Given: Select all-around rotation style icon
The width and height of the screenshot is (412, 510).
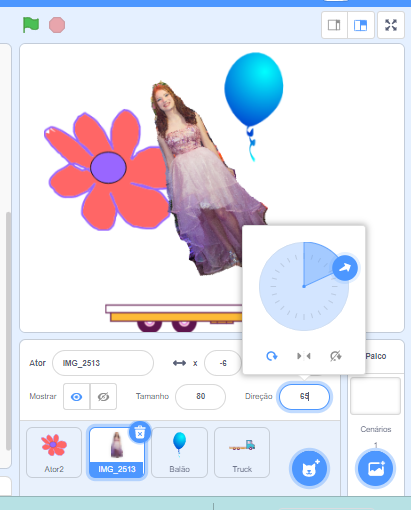Looking at the screenshot, I should click(x=272, y=356).
